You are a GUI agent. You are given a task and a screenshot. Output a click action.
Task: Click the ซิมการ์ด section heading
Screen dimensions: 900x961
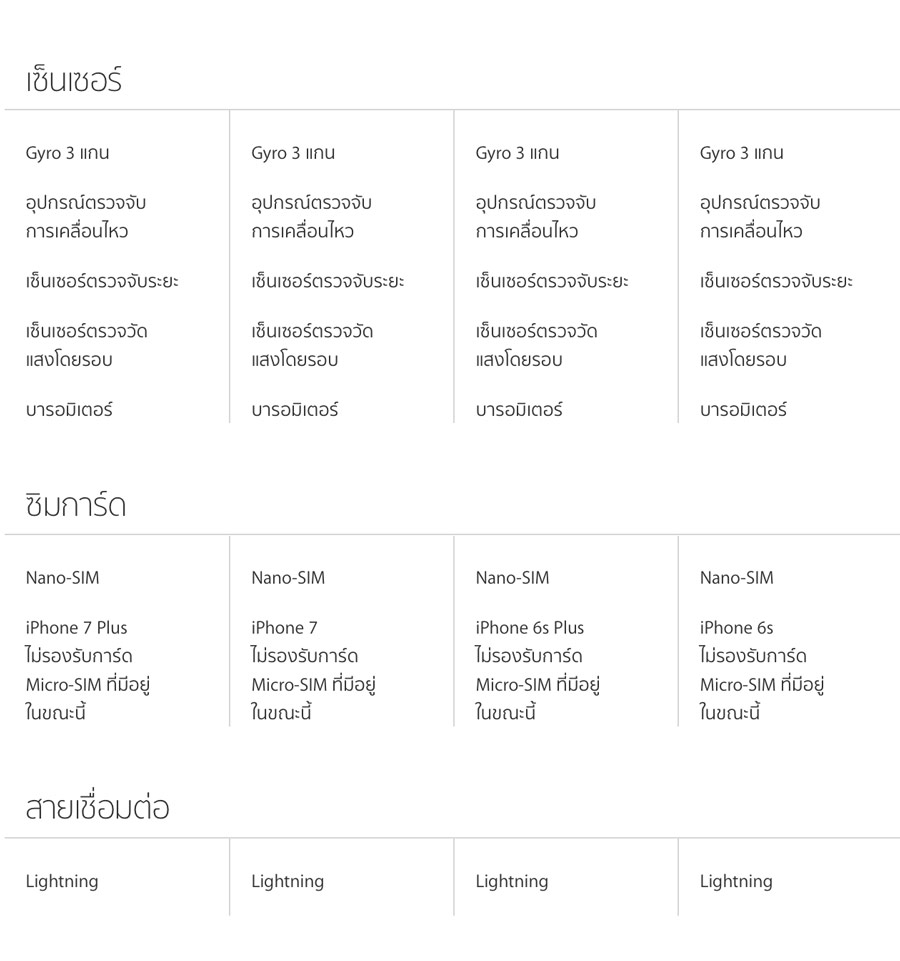(76, 505)
